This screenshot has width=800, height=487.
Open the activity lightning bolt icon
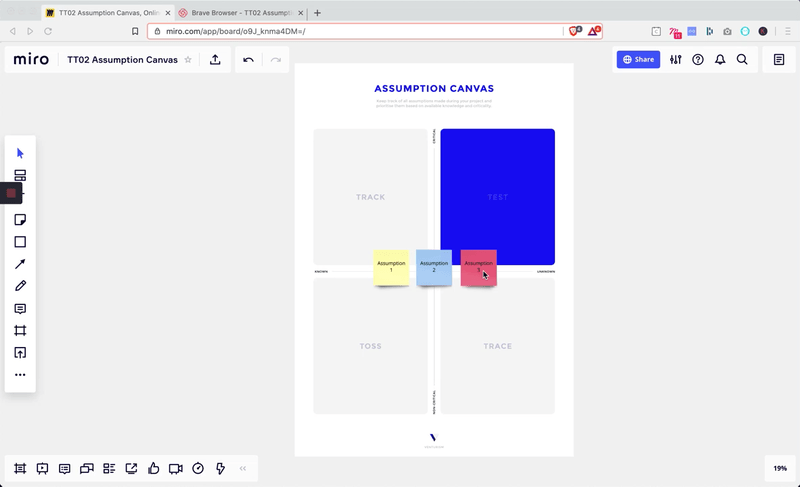(220, 468)
